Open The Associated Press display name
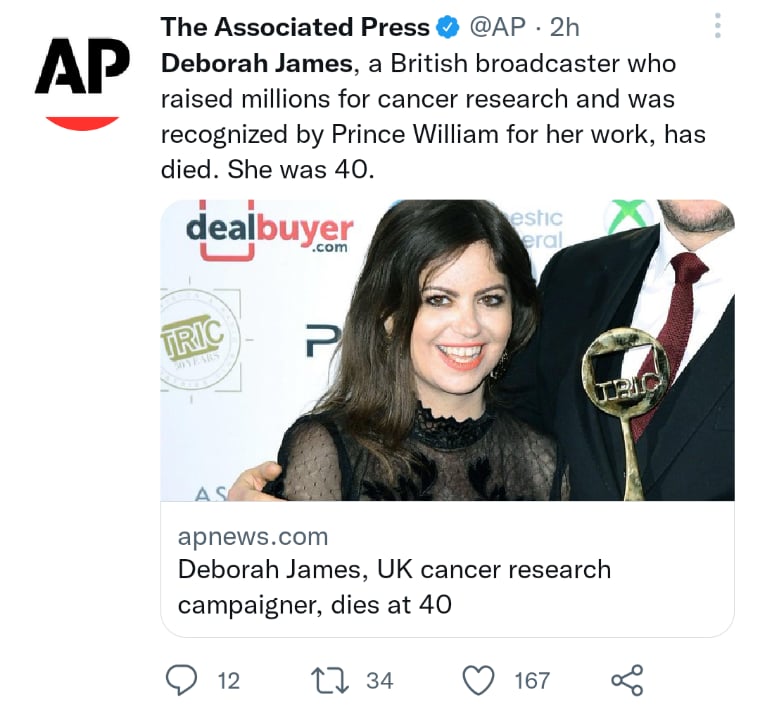 295,27
